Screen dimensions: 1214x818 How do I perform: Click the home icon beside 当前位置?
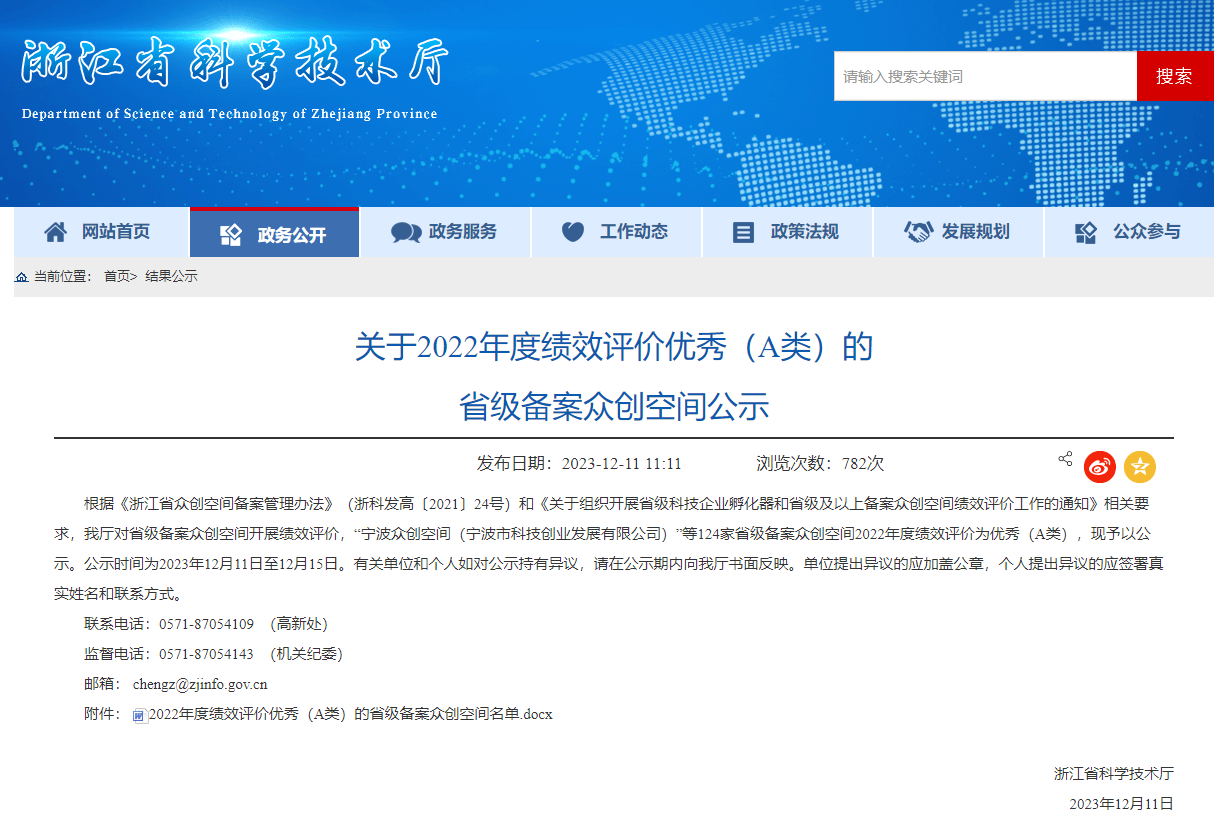tap(22, 277)
